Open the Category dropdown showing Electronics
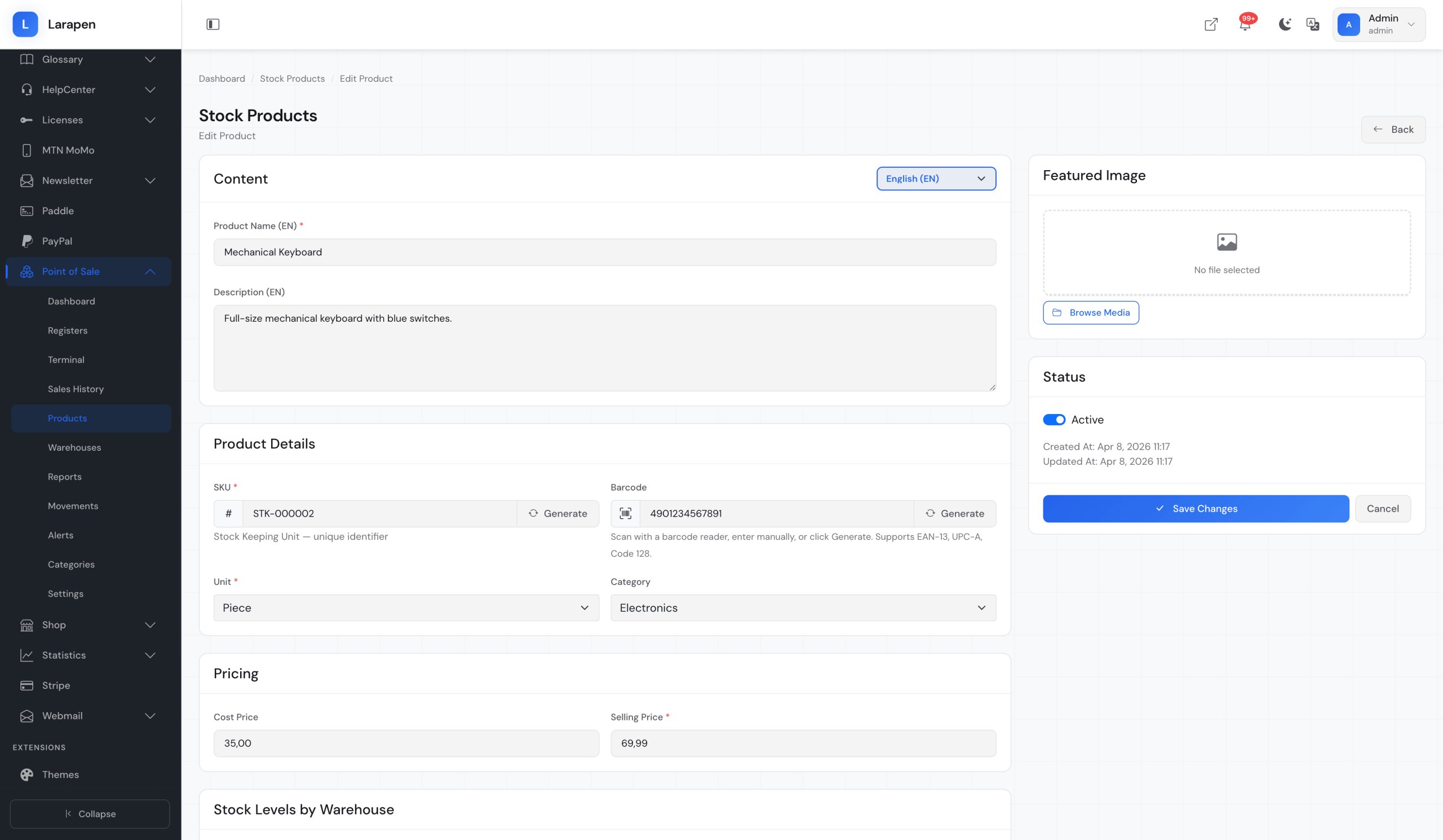The image size is (1443, 840). [x=803, y=608]
